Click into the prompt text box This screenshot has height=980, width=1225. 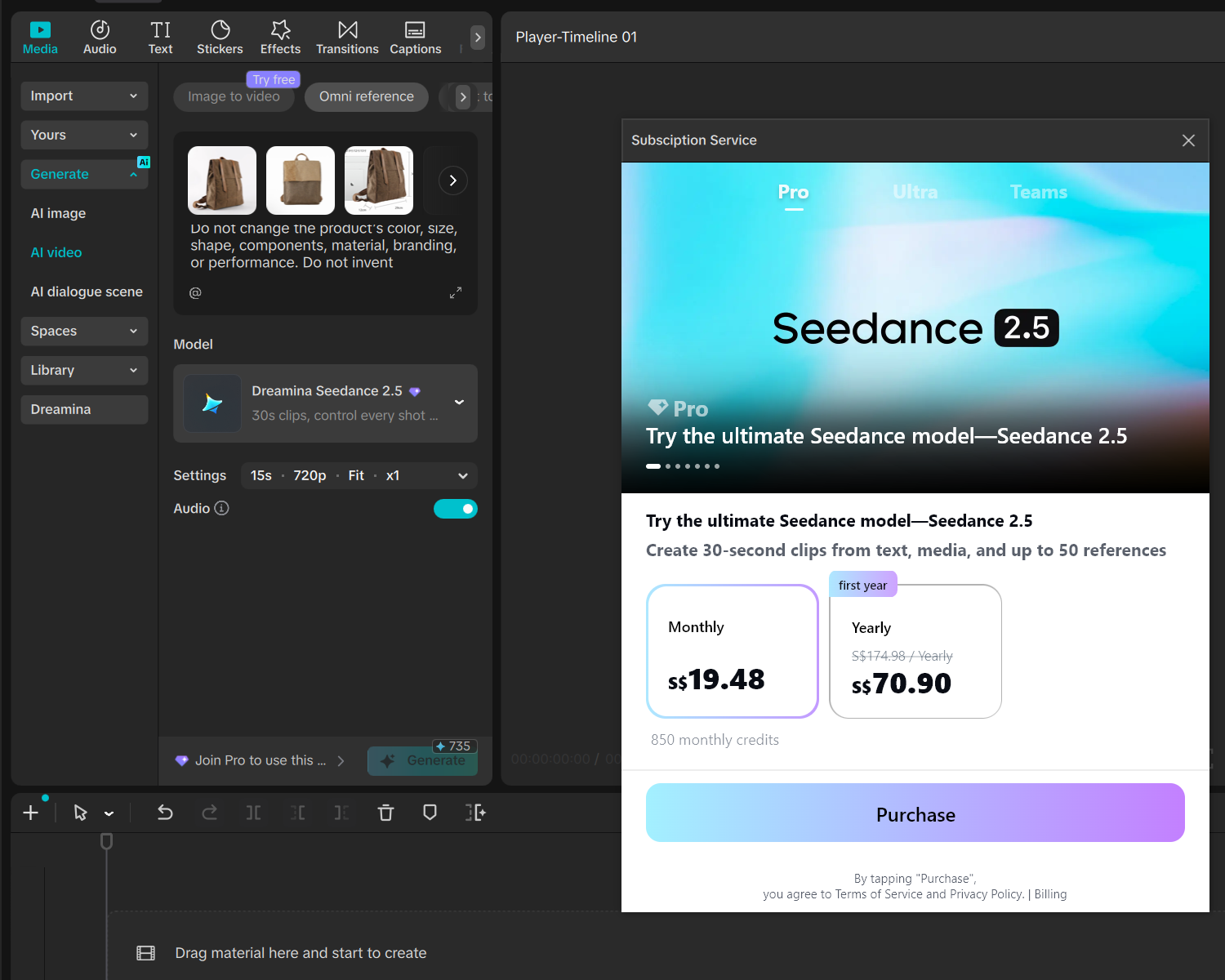(x=325, y=246)
